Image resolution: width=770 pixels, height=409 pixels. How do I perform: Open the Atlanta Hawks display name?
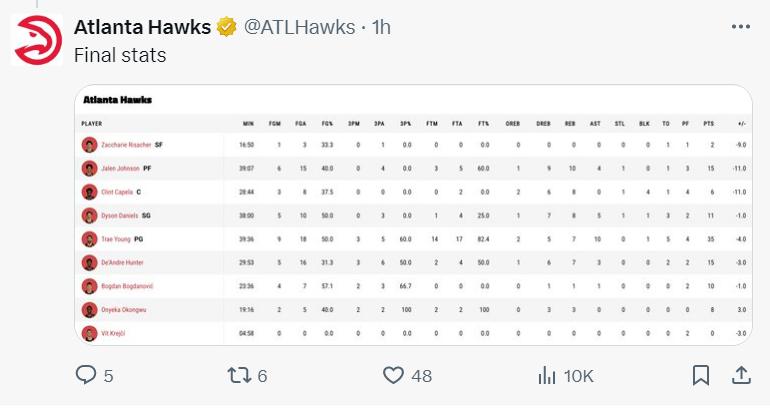(x=142, y=27)
